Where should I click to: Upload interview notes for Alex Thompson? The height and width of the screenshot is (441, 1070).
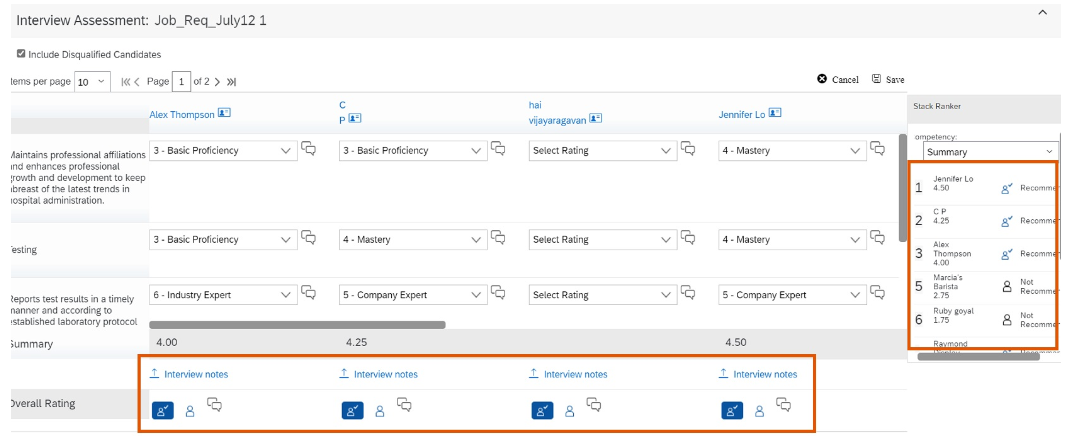pos(189,374)
